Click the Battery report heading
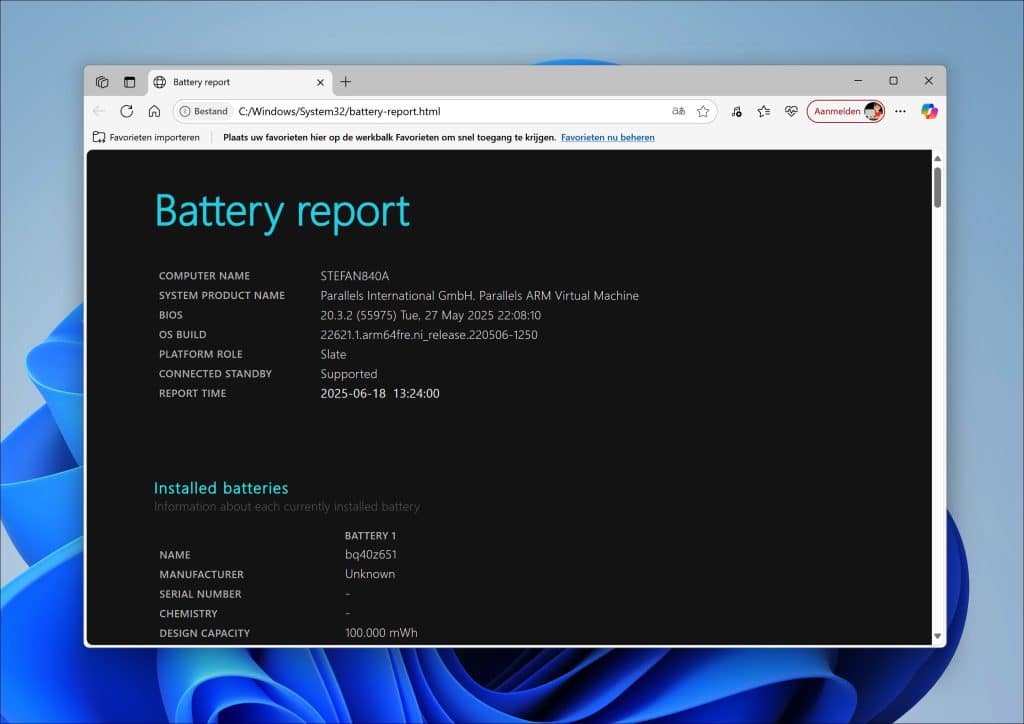 click(282, 212)
